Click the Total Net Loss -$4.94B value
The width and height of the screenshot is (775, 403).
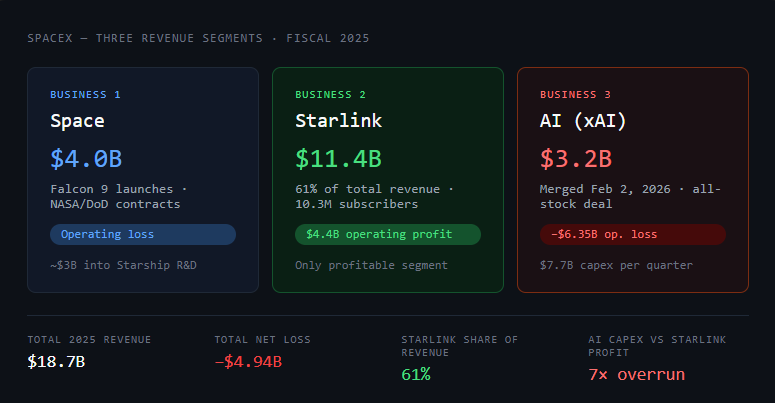tap(248, 361)
